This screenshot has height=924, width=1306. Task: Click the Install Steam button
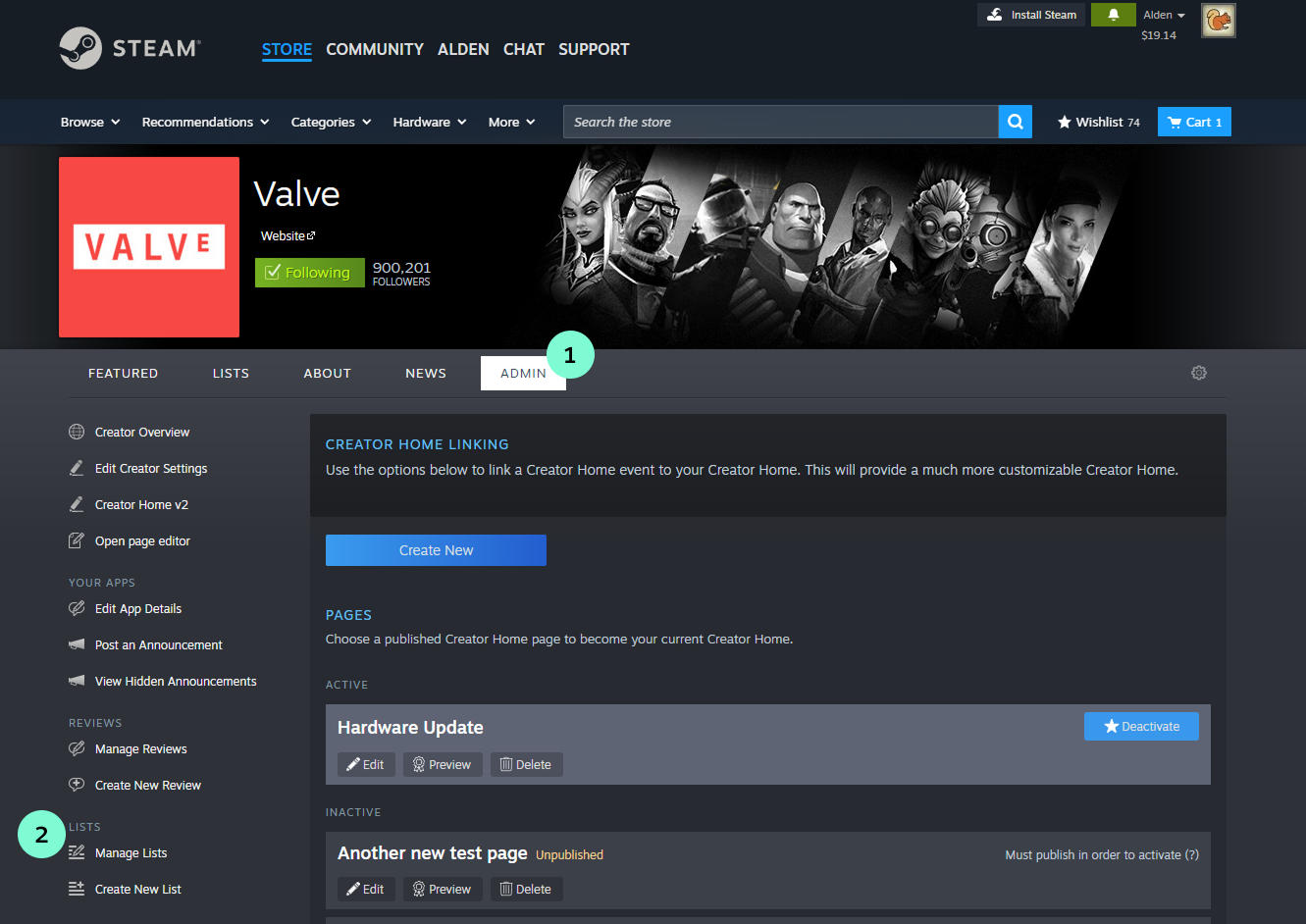click(x=1031, y=15)
